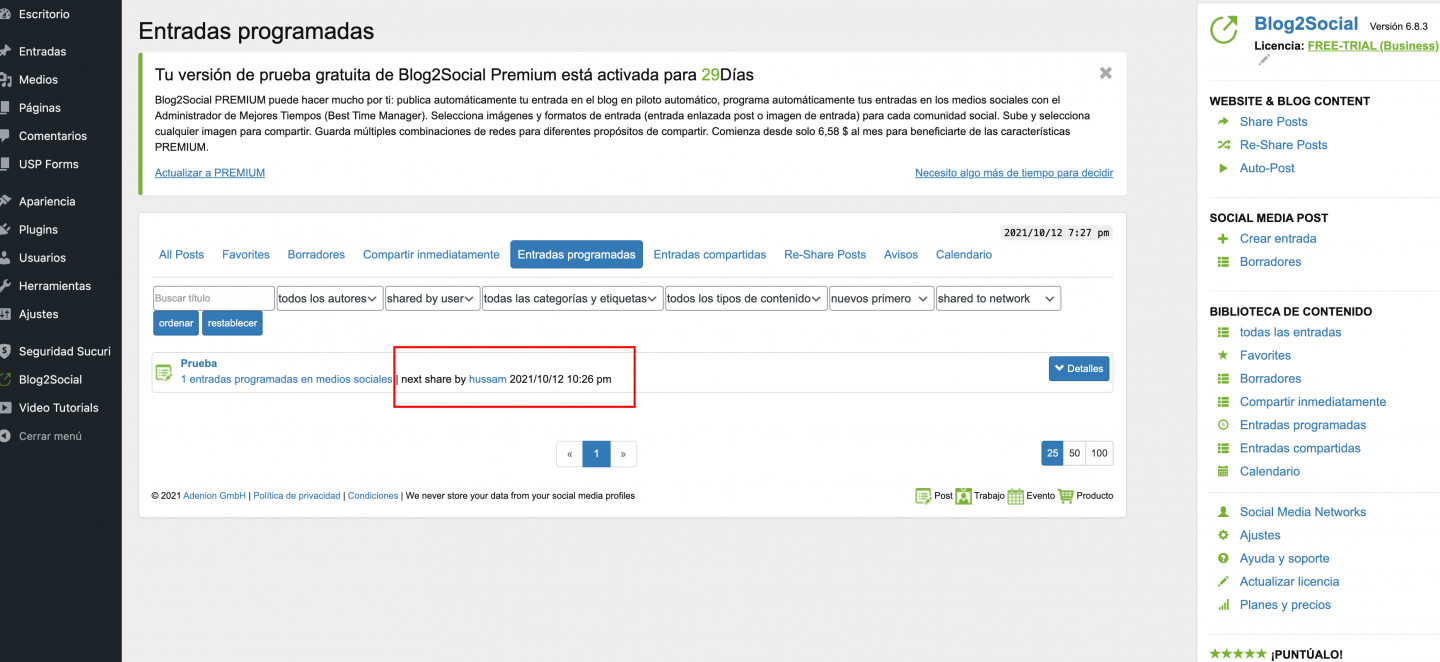Click the clock icon beside Entradas programadas in the right panel

click(1223, 425)
